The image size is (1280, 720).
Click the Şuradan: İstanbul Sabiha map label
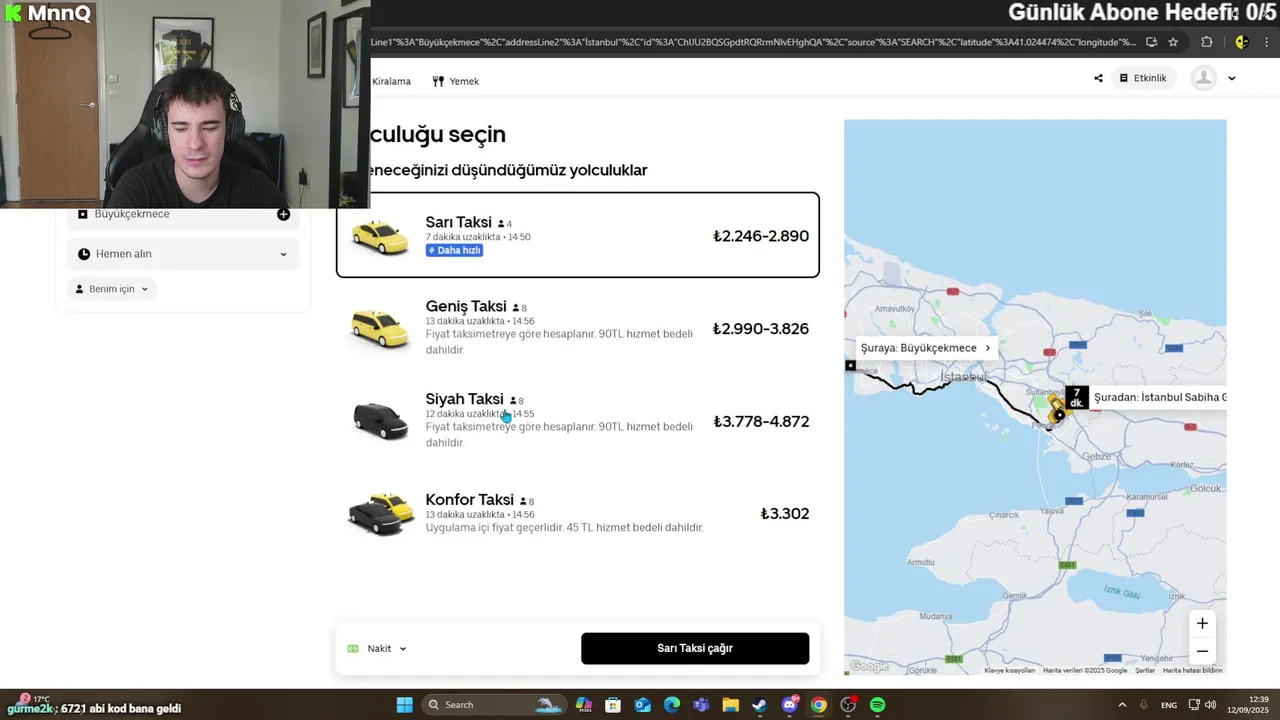1158,397
